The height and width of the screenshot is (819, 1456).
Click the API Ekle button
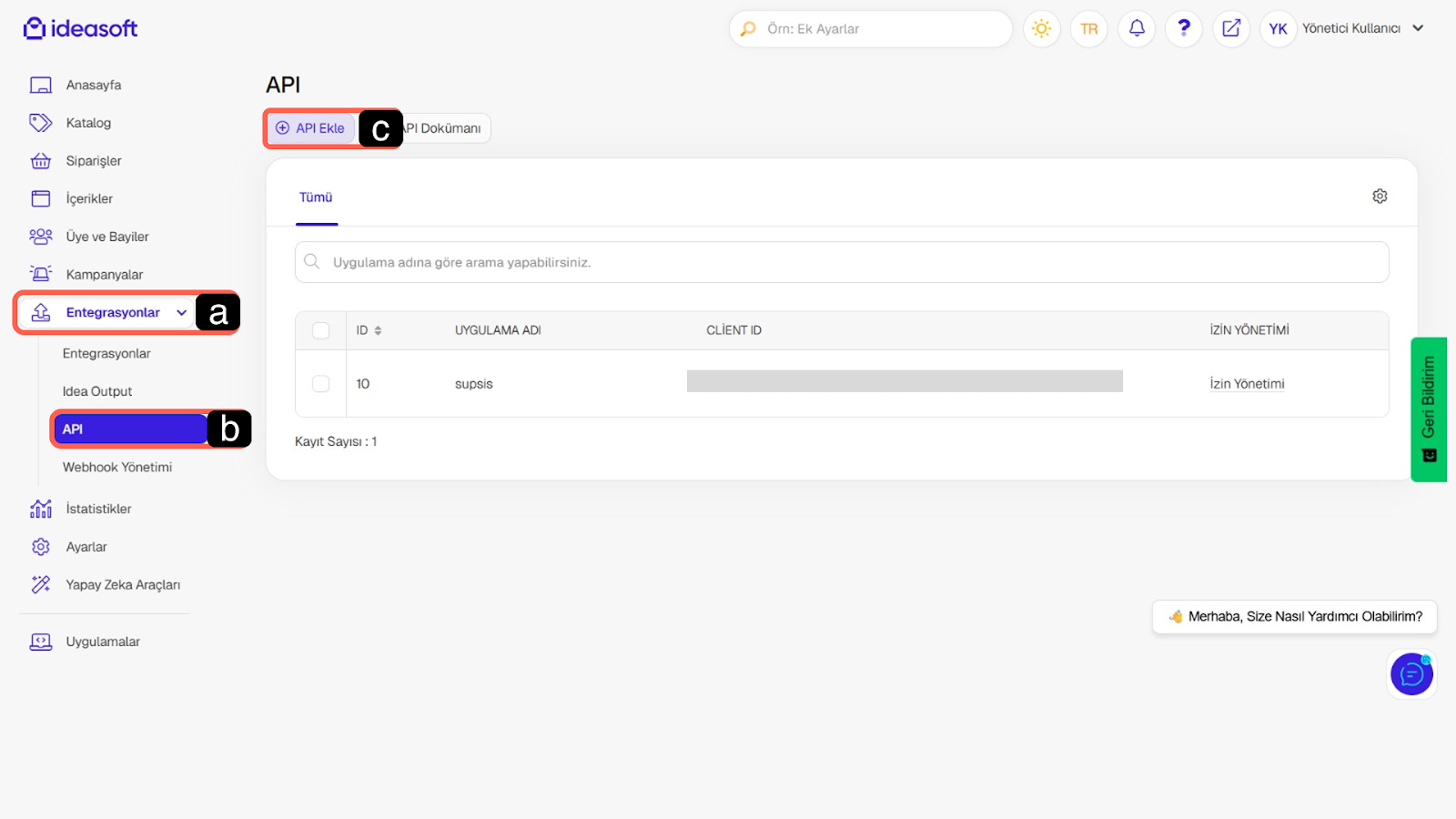pyautogui.click(x=311, y=128)
